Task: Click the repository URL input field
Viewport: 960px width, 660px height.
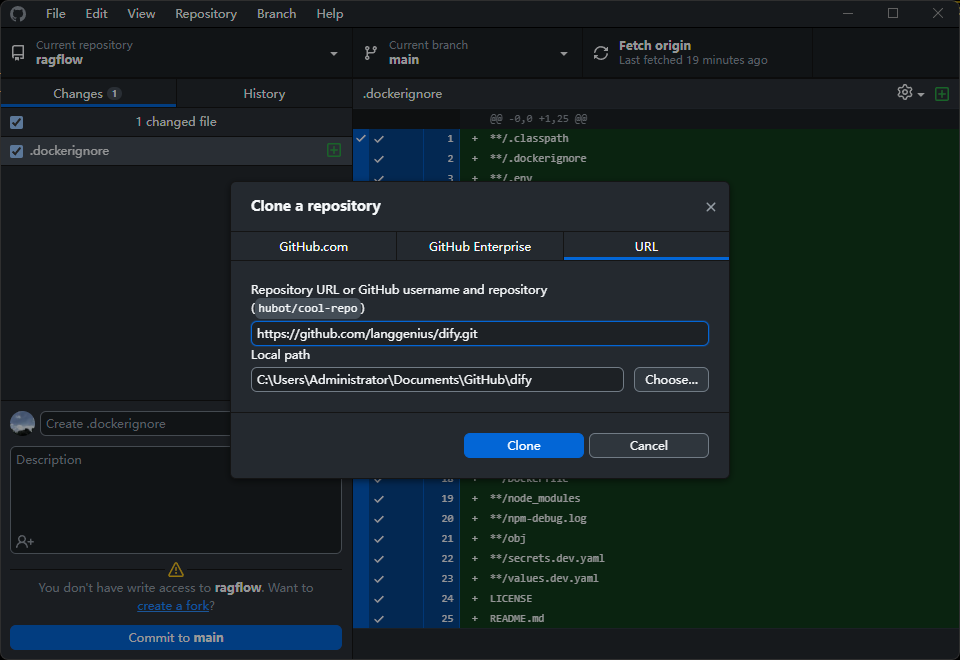Action: coord(479,334)
